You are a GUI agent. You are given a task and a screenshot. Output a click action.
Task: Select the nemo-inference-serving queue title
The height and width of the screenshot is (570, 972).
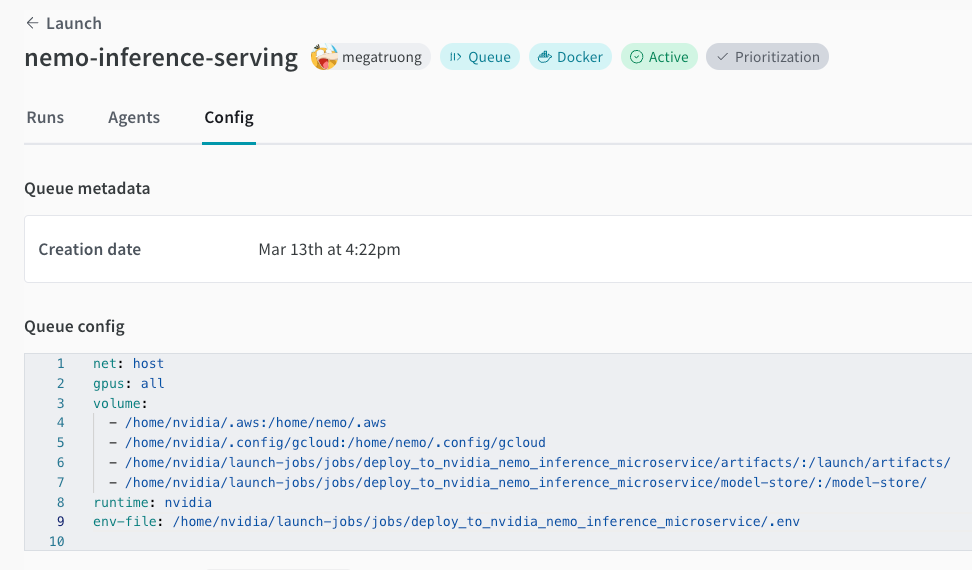(161, 58)
